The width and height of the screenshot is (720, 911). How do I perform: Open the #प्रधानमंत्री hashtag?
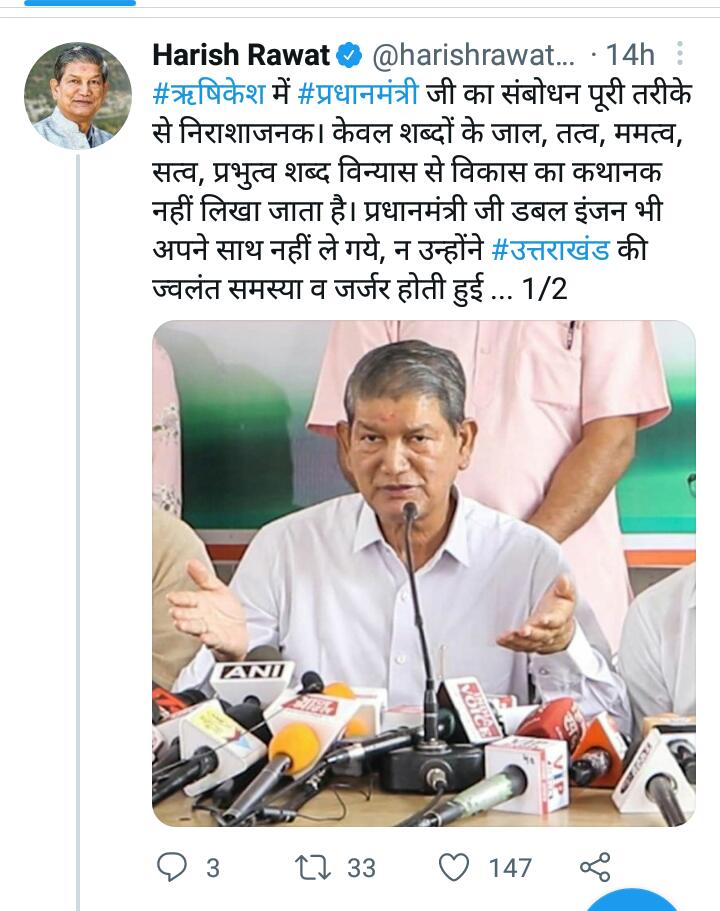(358, 95)
